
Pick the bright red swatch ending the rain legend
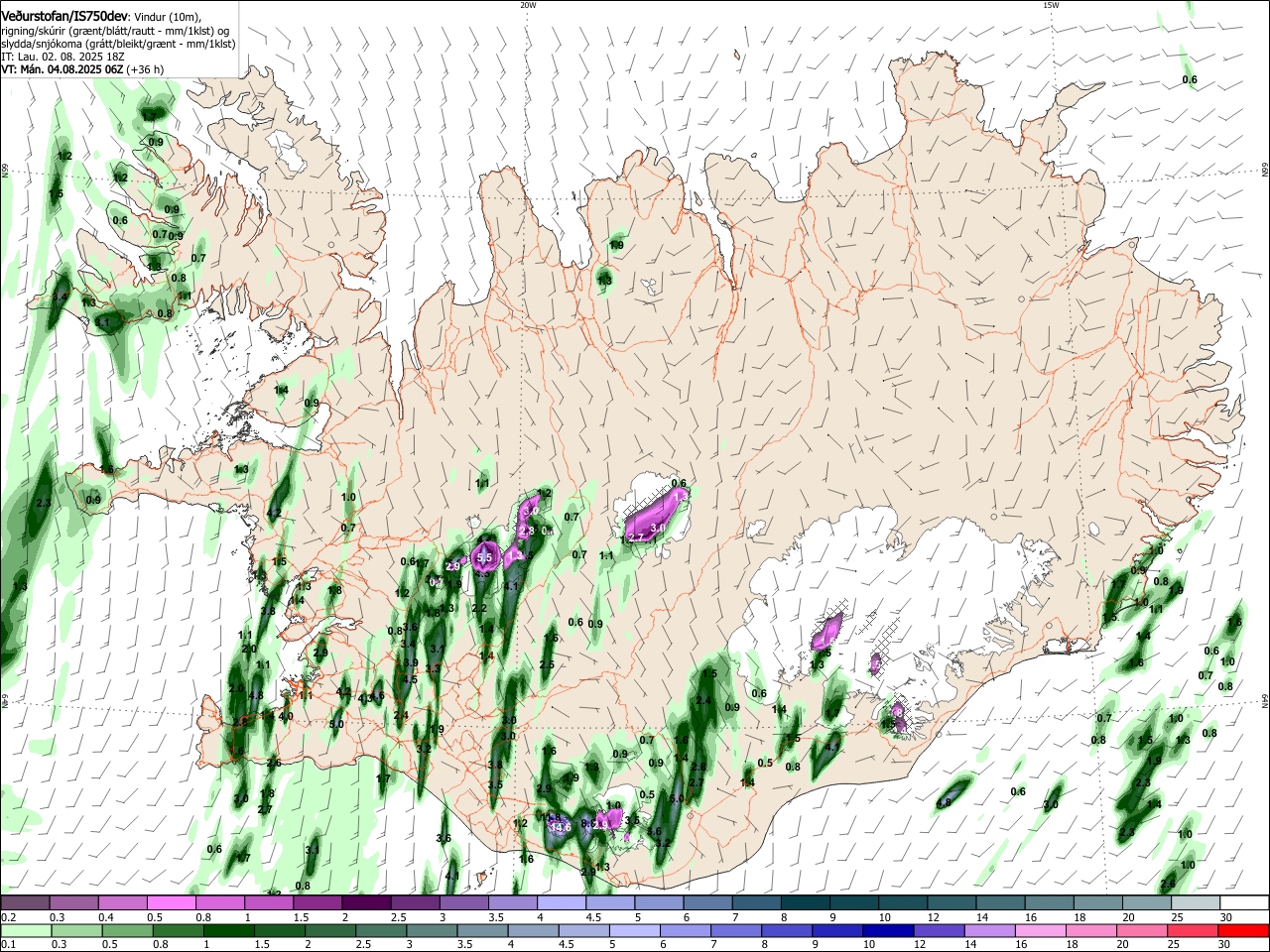(x=1243, y=931)
